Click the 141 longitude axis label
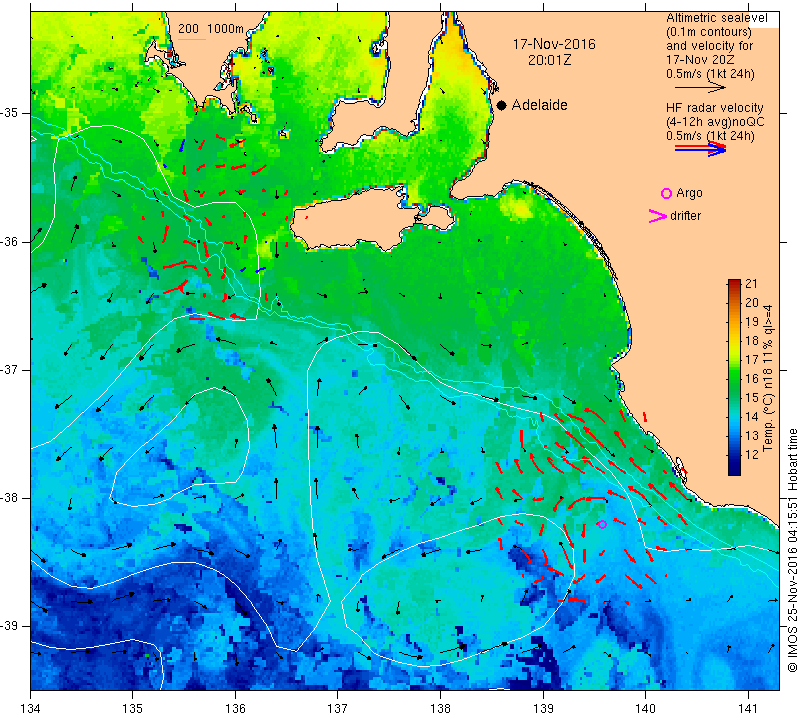Image resolution: width=800 pixels, height=720 pixels. tap(748, 709)
